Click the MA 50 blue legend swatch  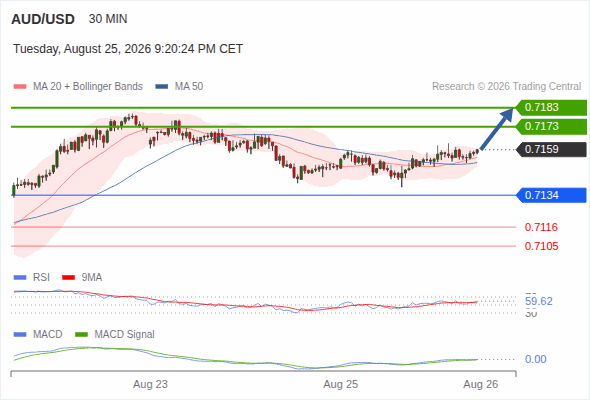pos(162,87)
